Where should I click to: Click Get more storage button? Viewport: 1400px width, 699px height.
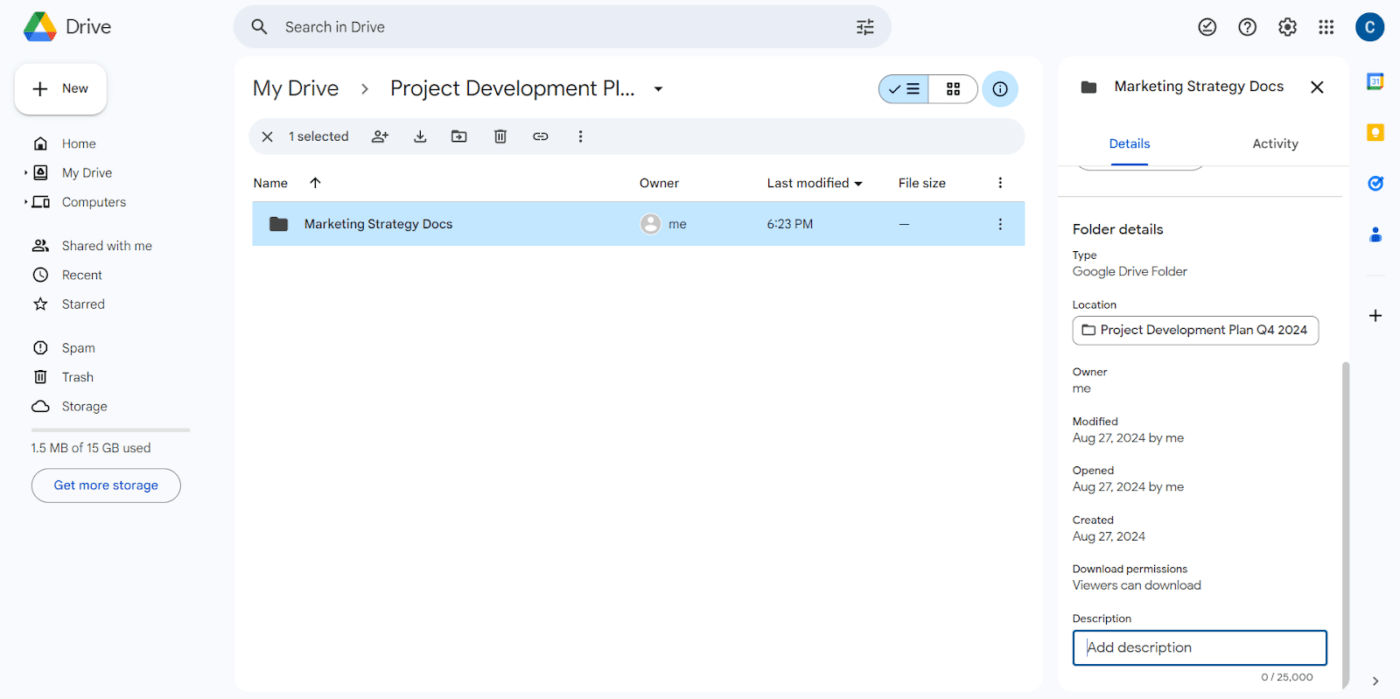pyautogui.click(x=106, y=485)
